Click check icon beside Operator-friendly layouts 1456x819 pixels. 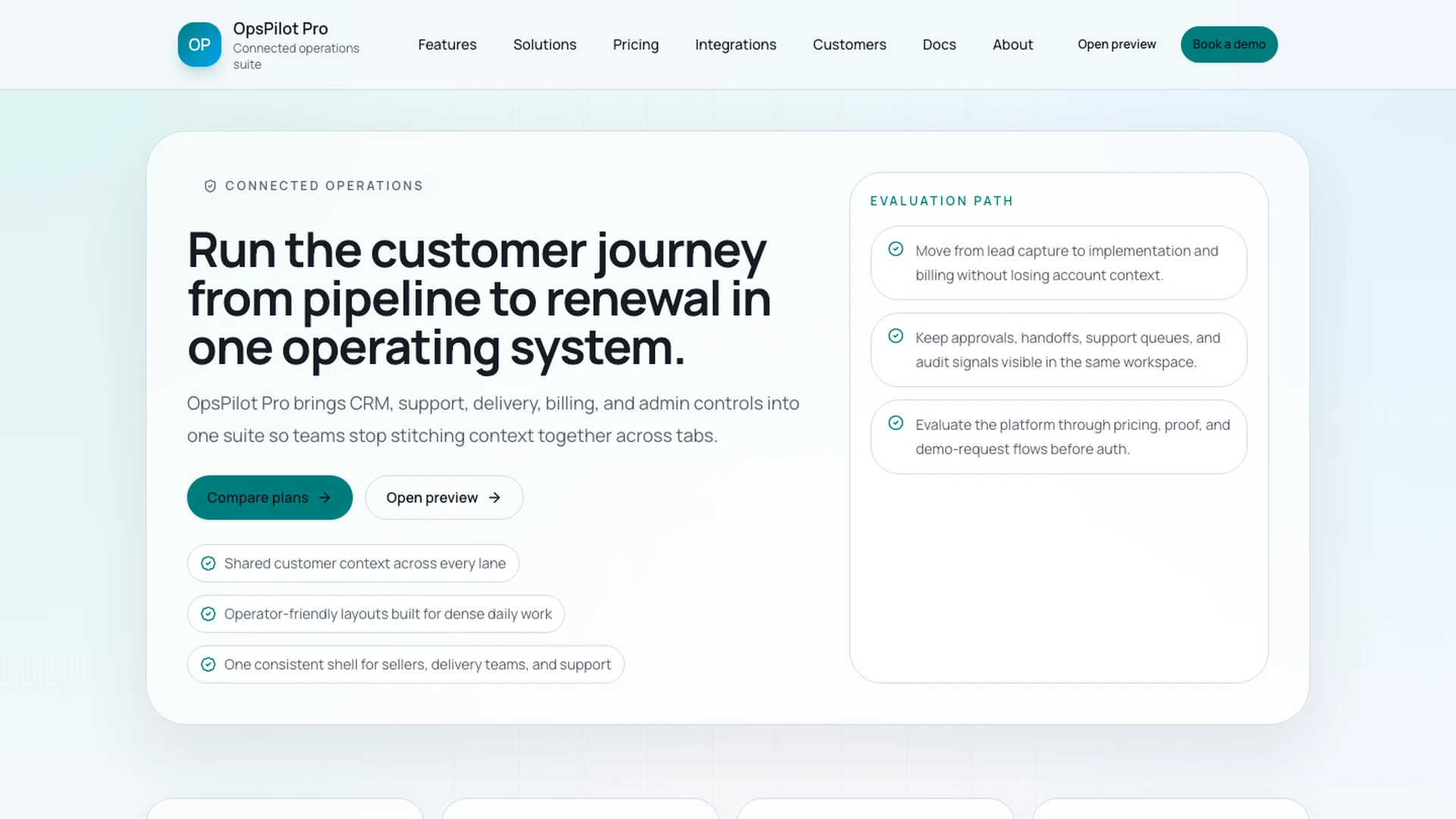(208, 614)
